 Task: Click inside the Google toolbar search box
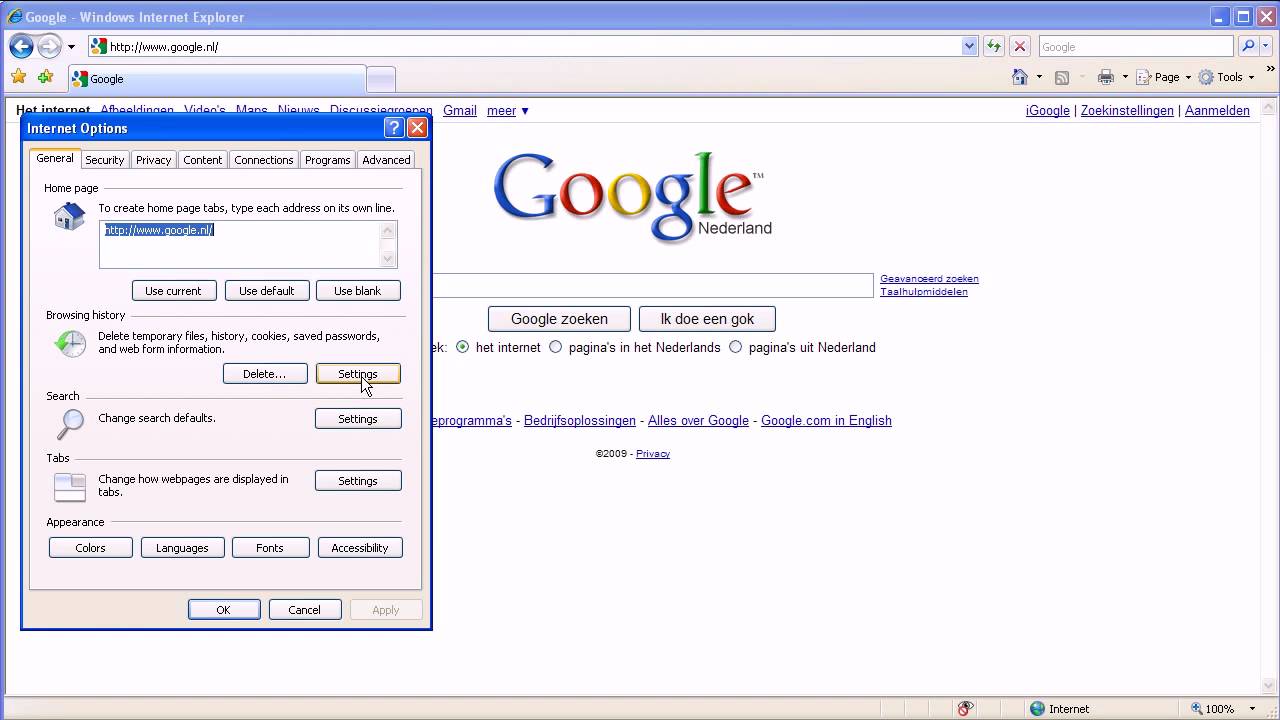[1136, 46]
